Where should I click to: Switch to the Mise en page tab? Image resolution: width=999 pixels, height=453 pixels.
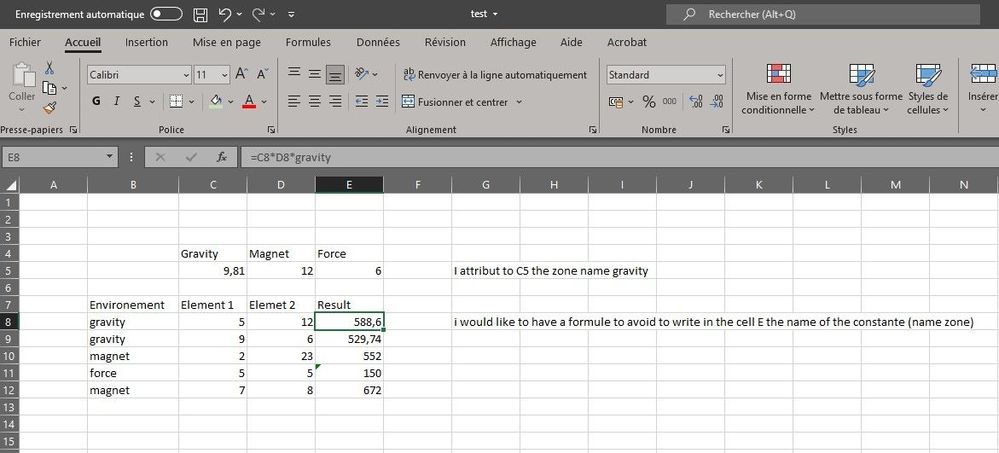tap(227, 43)
